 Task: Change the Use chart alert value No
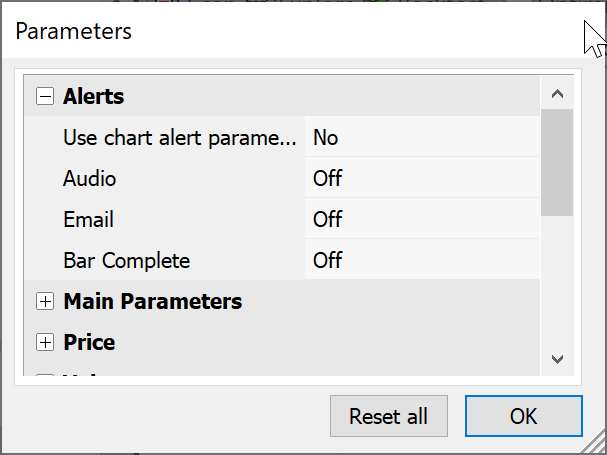tap(325, 138)
